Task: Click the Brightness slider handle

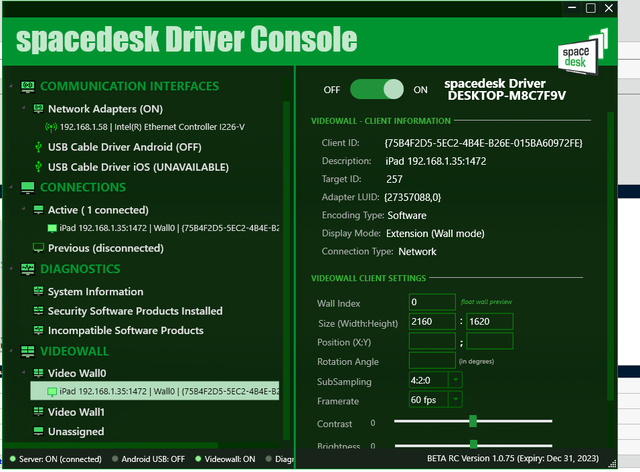Action: click(473, 444)
